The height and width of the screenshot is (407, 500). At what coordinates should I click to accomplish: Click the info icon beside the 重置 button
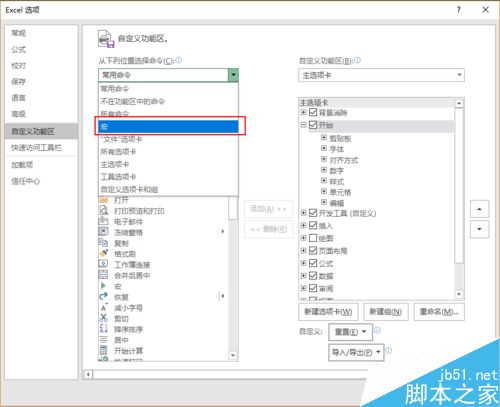click(377, 330)
